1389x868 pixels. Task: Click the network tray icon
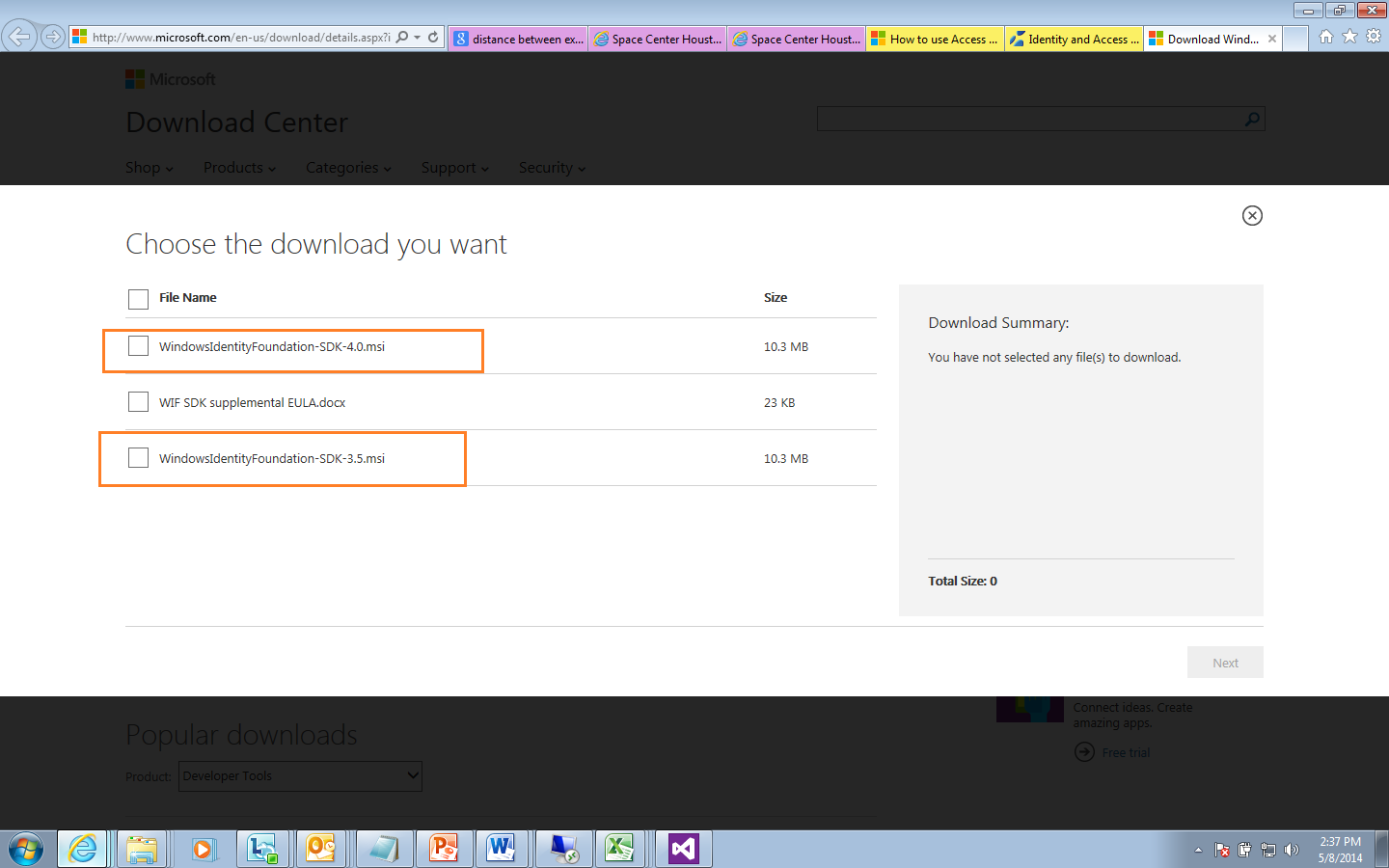(1267, 850)
